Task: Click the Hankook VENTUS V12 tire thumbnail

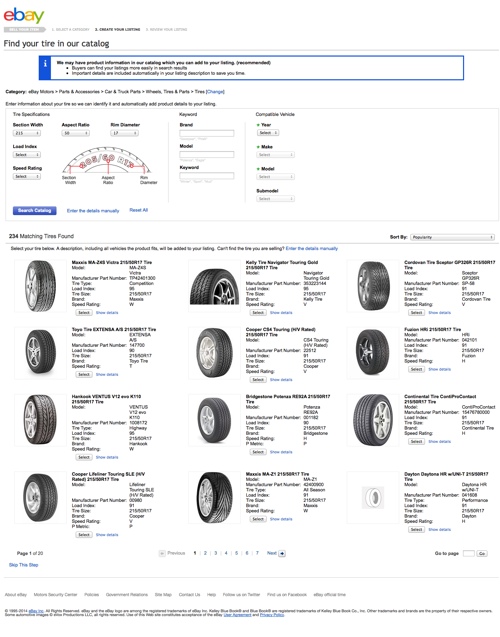Action: tap(40, 420)
